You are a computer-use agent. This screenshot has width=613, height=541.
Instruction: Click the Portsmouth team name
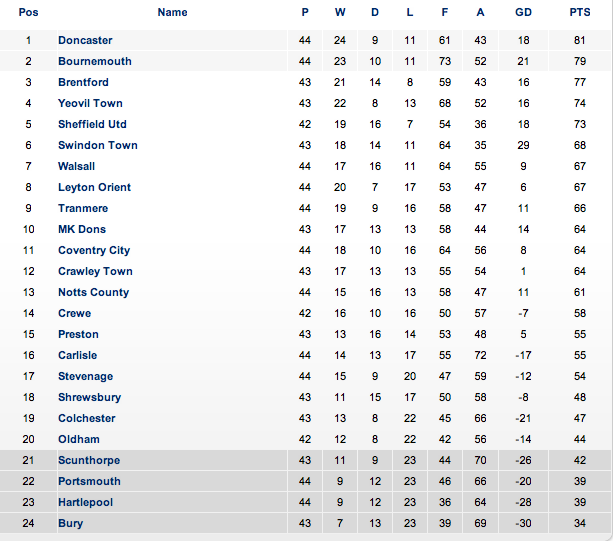[89, 481]
